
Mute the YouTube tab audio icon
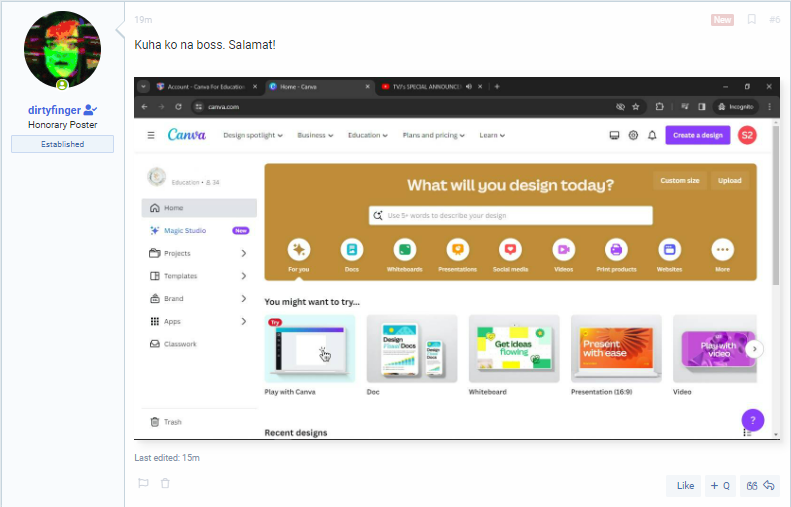click(469, 87)
